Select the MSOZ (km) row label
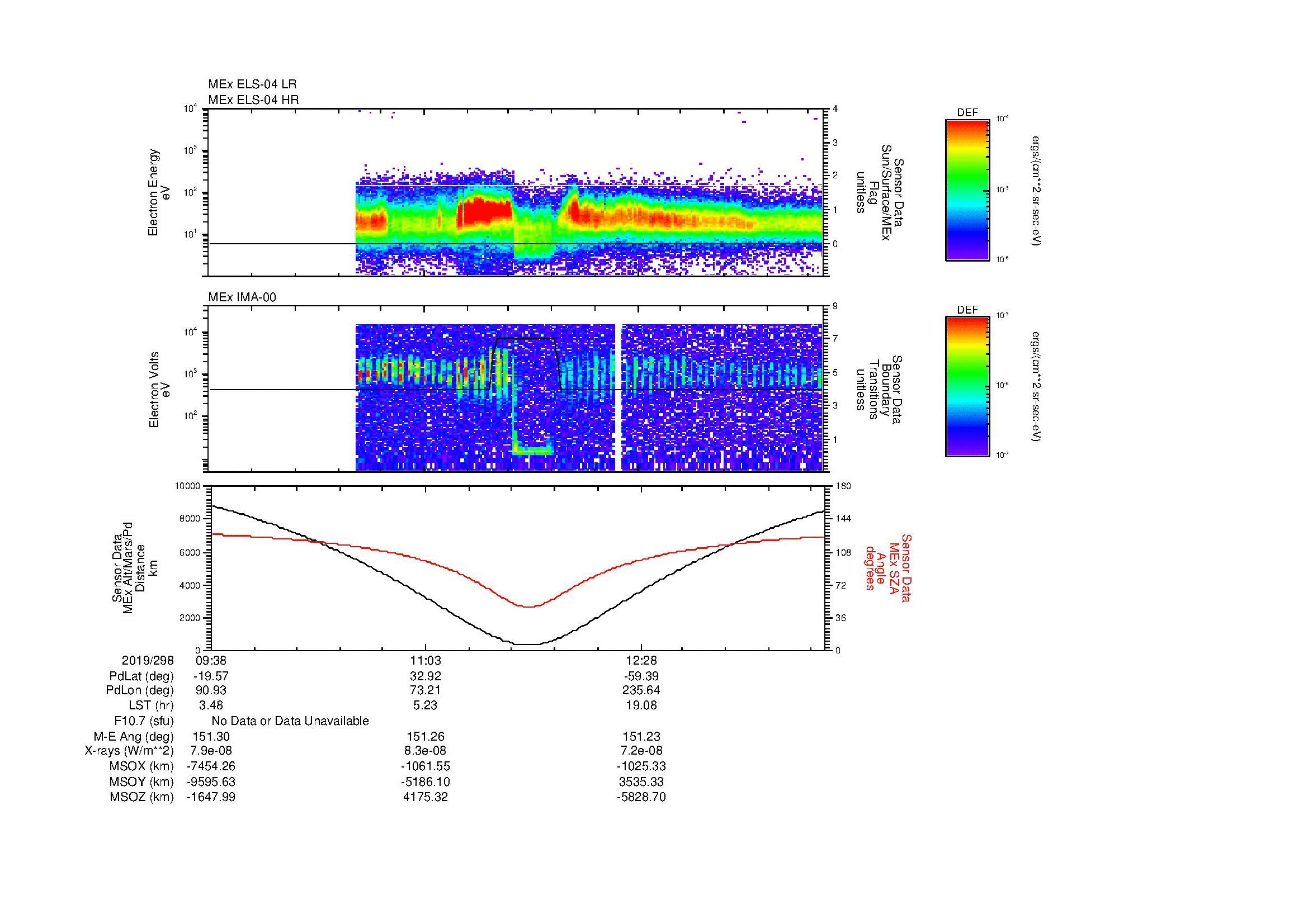This screenshot has width=1308, height=924. 141,797
